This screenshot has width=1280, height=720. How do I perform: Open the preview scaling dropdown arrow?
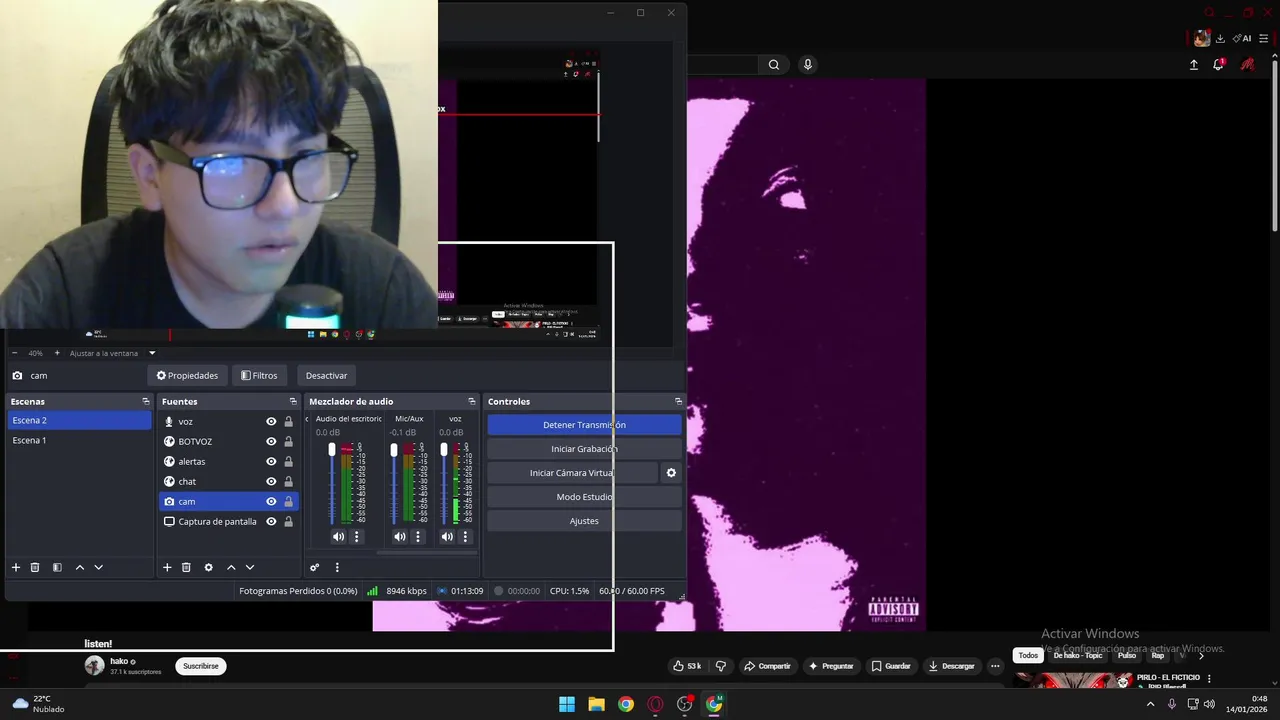point(152,353)
